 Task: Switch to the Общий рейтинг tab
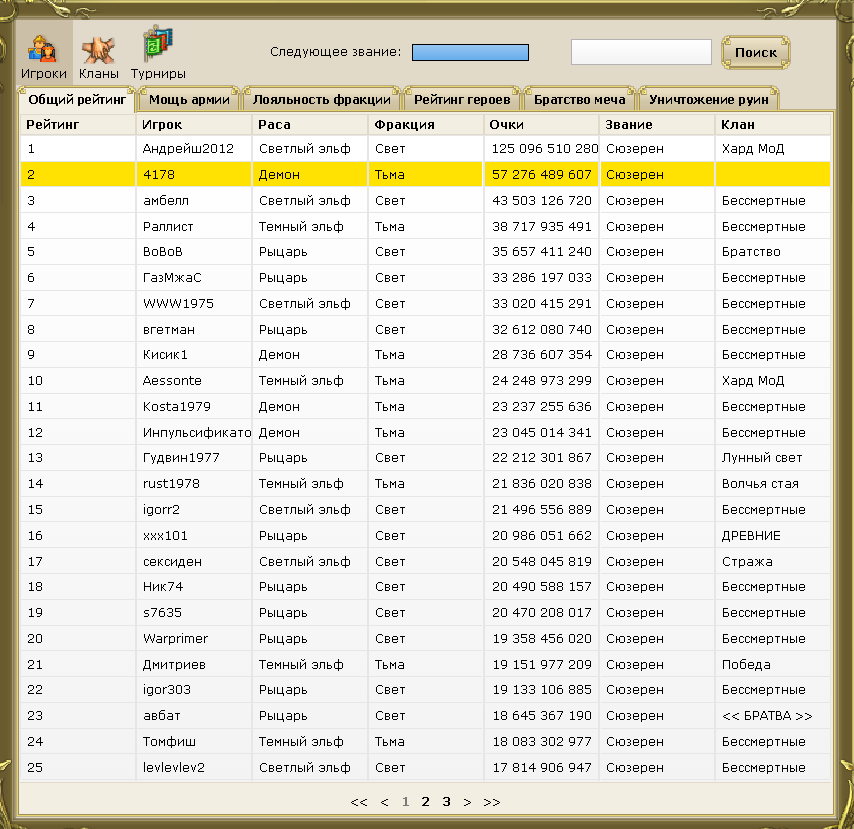click(77, 100)
